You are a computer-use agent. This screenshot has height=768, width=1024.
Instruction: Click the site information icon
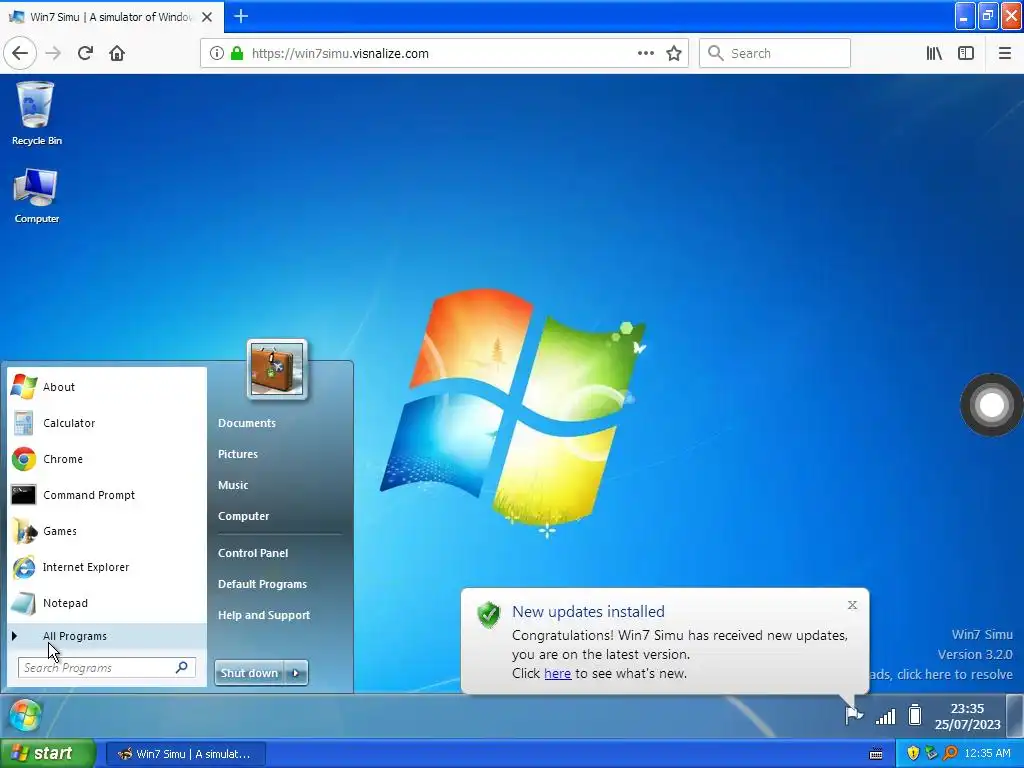[217, 54]
